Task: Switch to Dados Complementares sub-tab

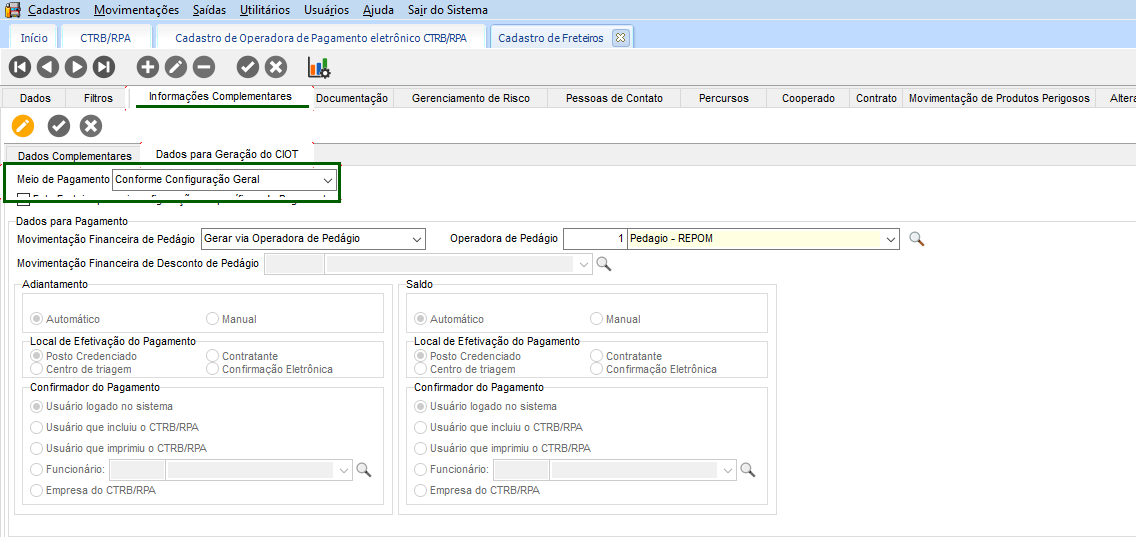Action: [x=75, y=156]
